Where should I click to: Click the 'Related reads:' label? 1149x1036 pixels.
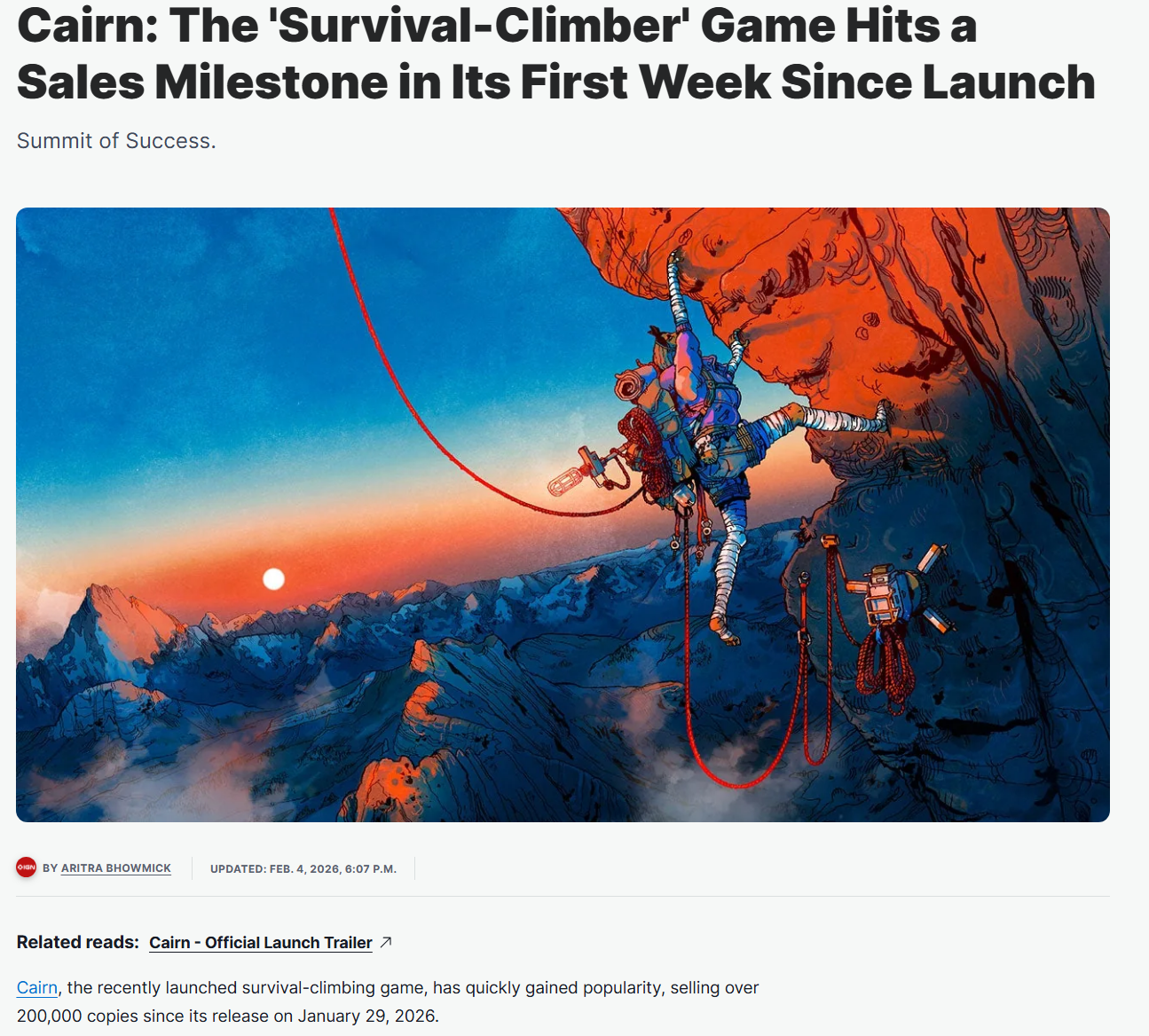[x=78, y=942]
